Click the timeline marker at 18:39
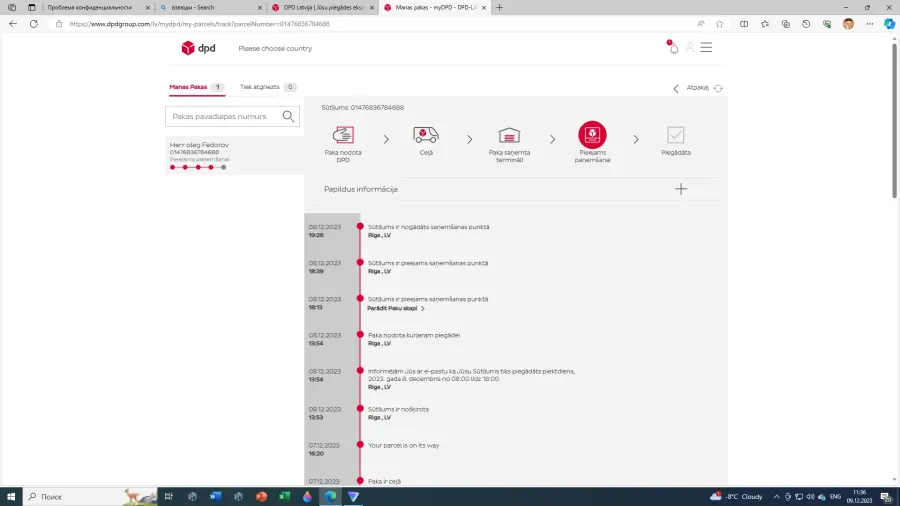 pyautogui.click(x=360, y=263)
